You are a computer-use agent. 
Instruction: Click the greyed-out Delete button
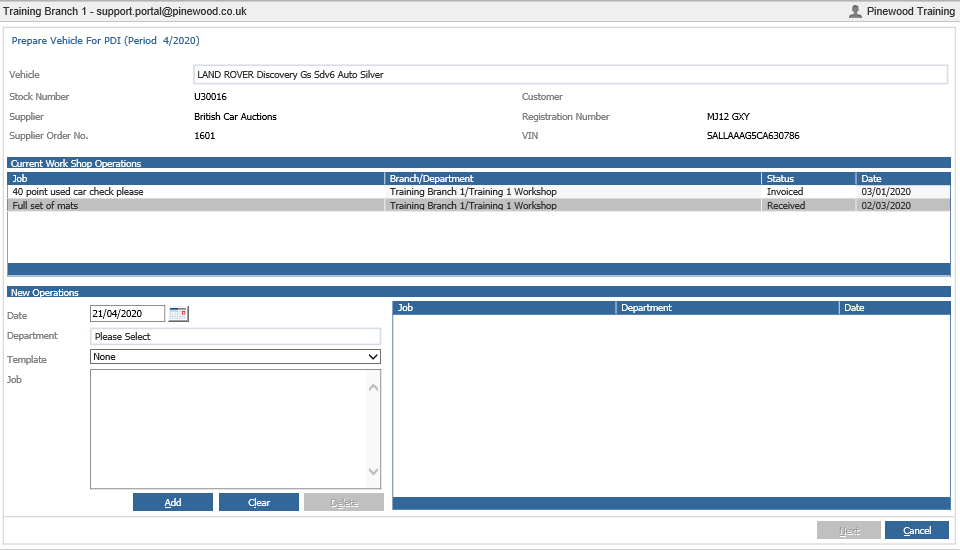coord(344,502)
